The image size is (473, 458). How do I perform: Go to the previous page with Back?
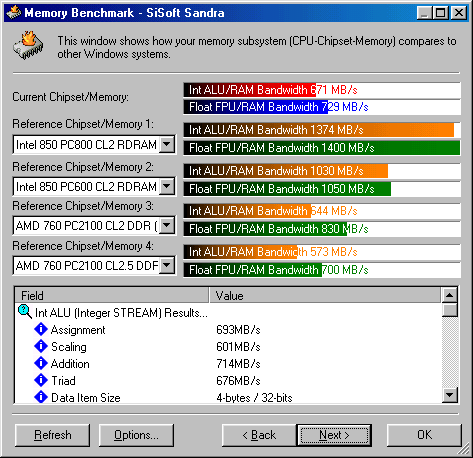coord(259,435)
